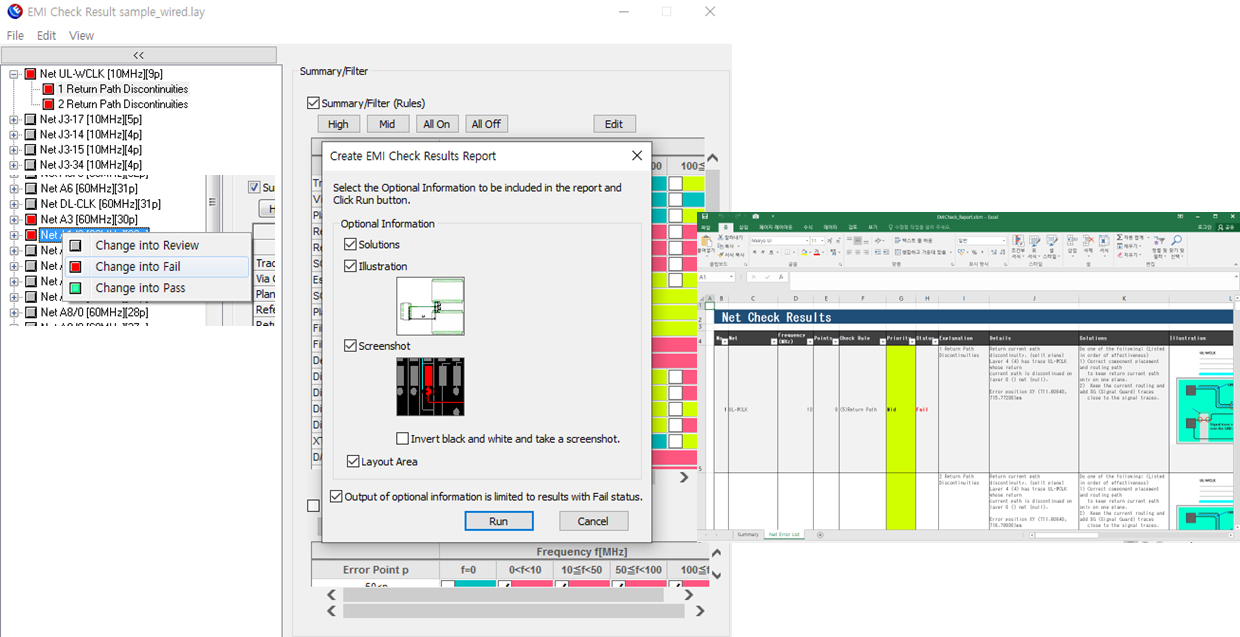Click the Delete cells icon in Excel ribbon
Image resolution: width=1240 pixels, height=637 pixels.
[x=1088, y=240]
